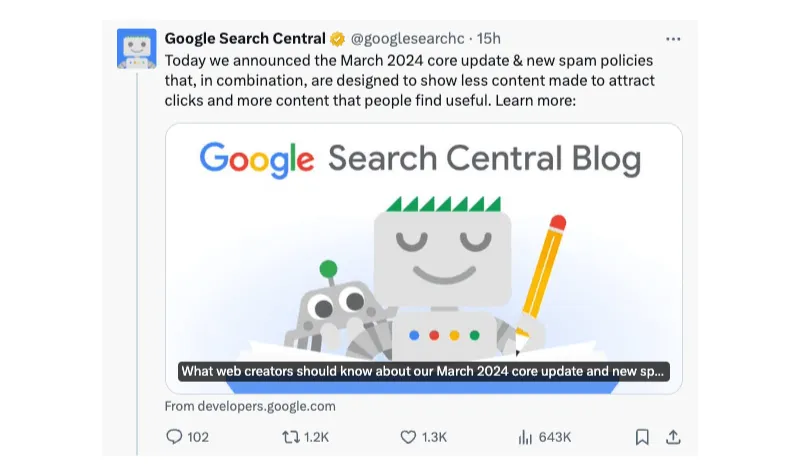Image resolution: width=800 pixels, height=475 pixels.
Task: Click the share post upload icon
Action: 673,437
